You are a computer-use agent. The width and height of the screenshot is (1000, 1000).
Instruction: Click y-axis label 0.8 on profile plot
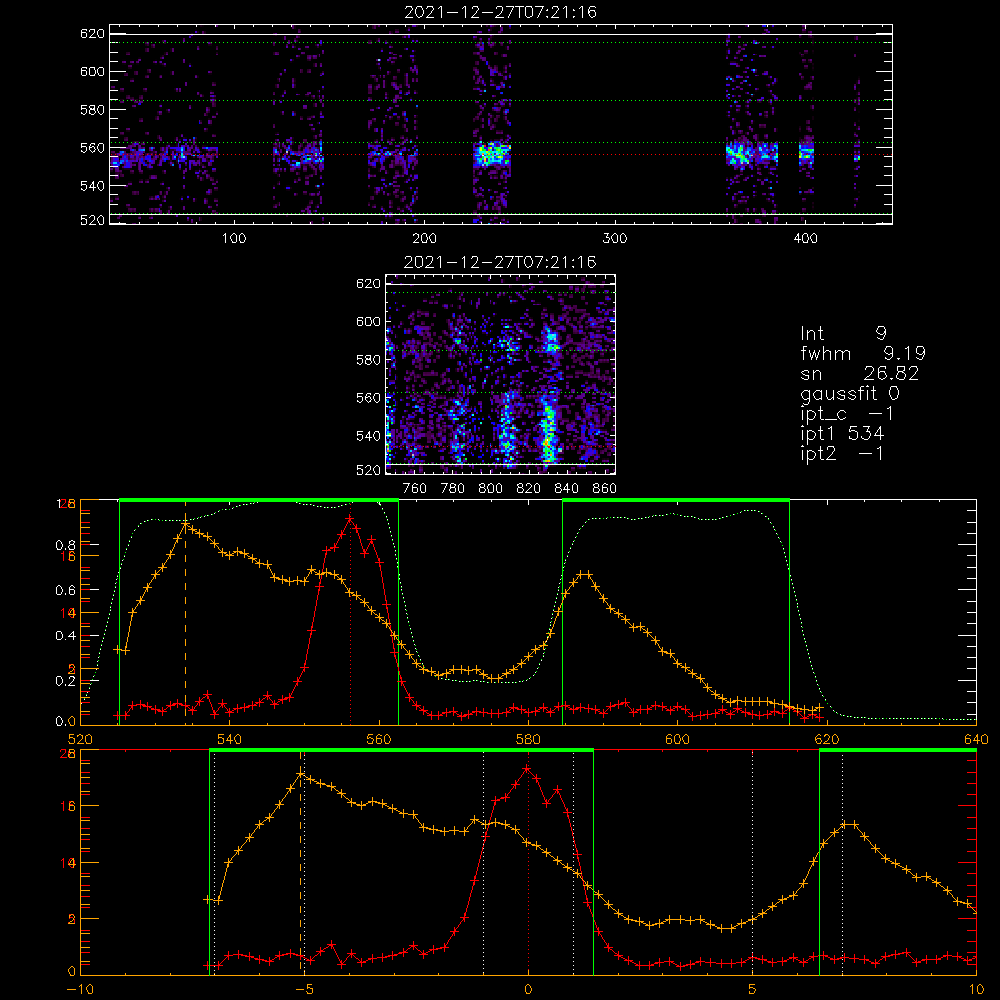pos(65,545)
